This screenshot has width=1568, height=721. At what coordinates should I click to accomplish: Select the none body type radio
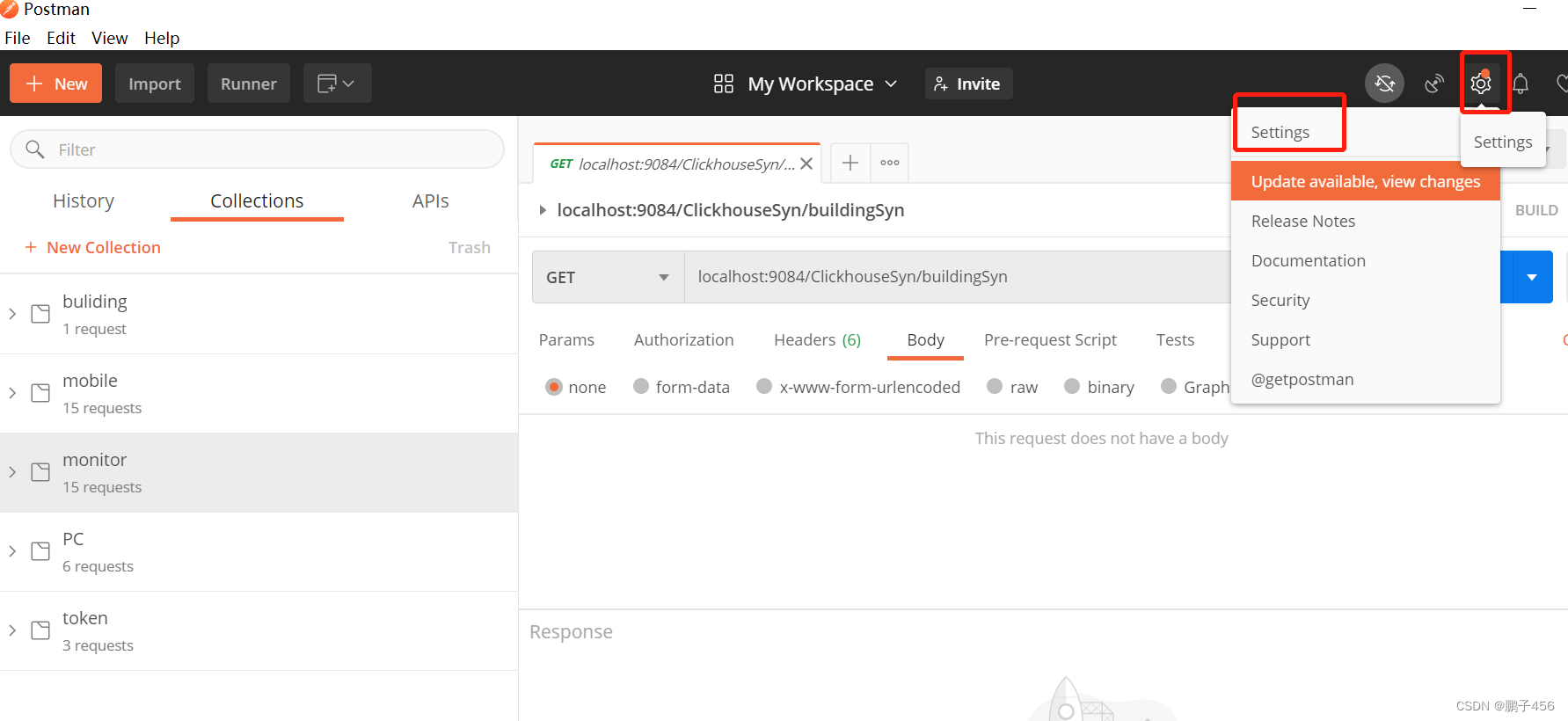[x=554, y=387]
